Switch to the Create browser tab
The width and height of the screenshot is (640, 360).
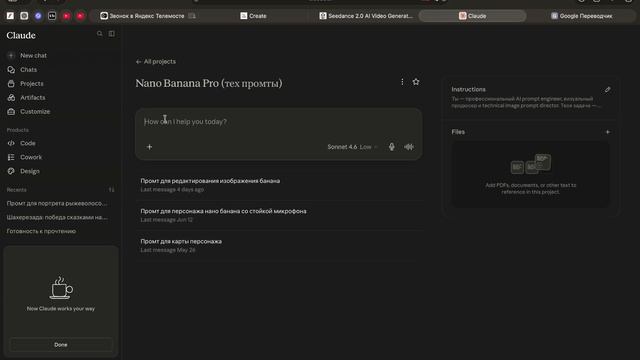tap(253, 16)
